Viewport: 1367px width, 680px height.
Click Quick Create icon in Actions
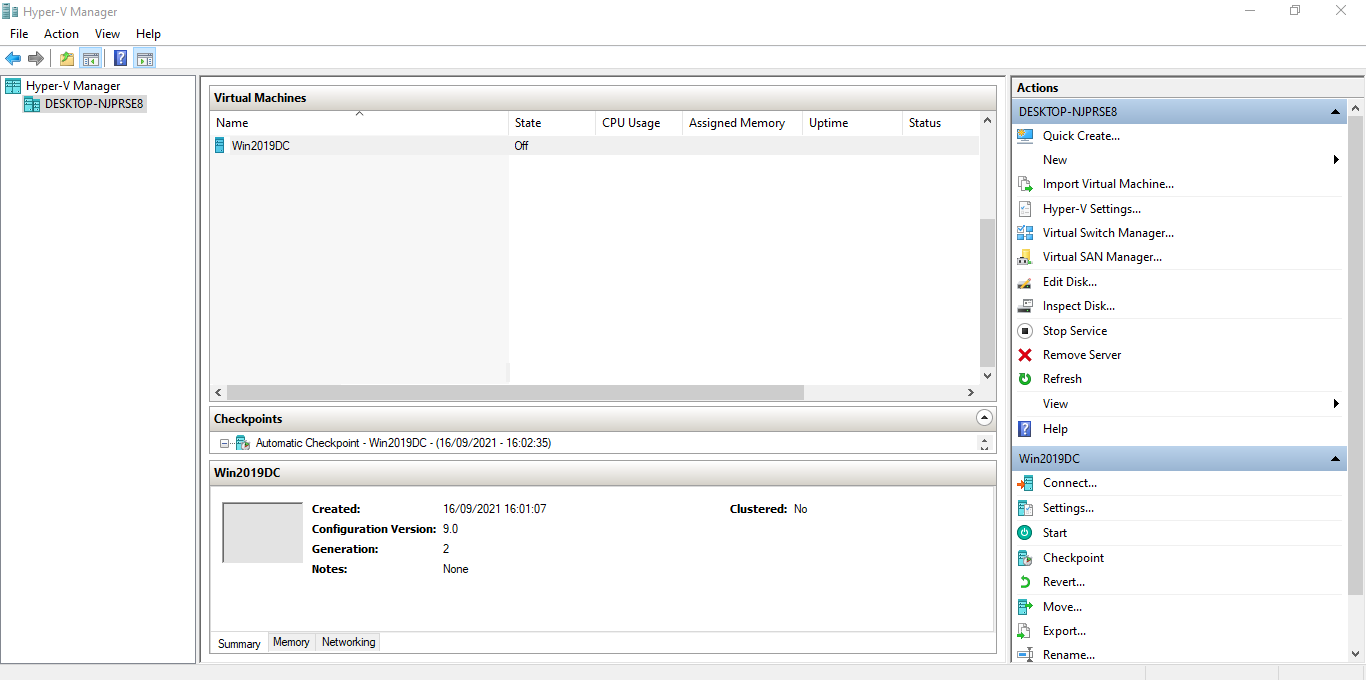pyautogui.click(x=1025, y=136)
